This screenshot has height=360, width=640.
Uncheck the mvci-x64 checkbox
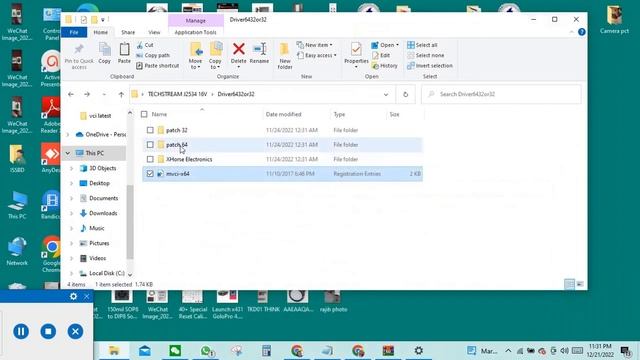[x=150, y=174]
